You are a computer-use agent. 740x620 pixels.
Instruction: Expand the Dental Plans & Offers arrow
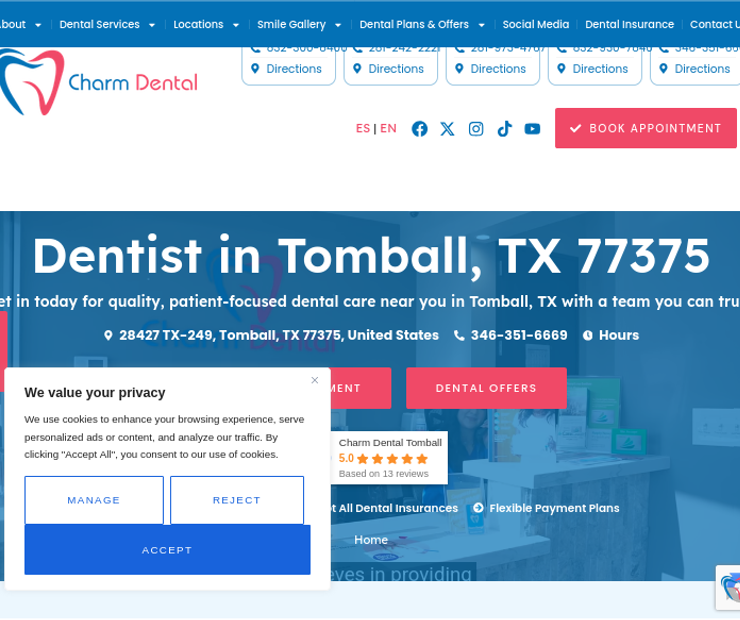pos(481,25)
